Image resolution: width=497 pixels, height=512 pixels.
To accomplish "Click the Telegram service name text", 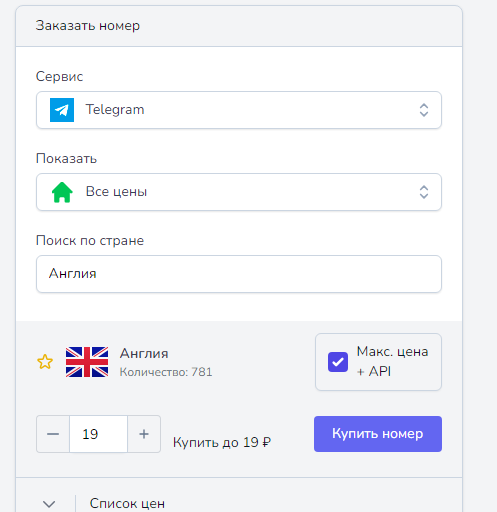I will tap(115, 110).
